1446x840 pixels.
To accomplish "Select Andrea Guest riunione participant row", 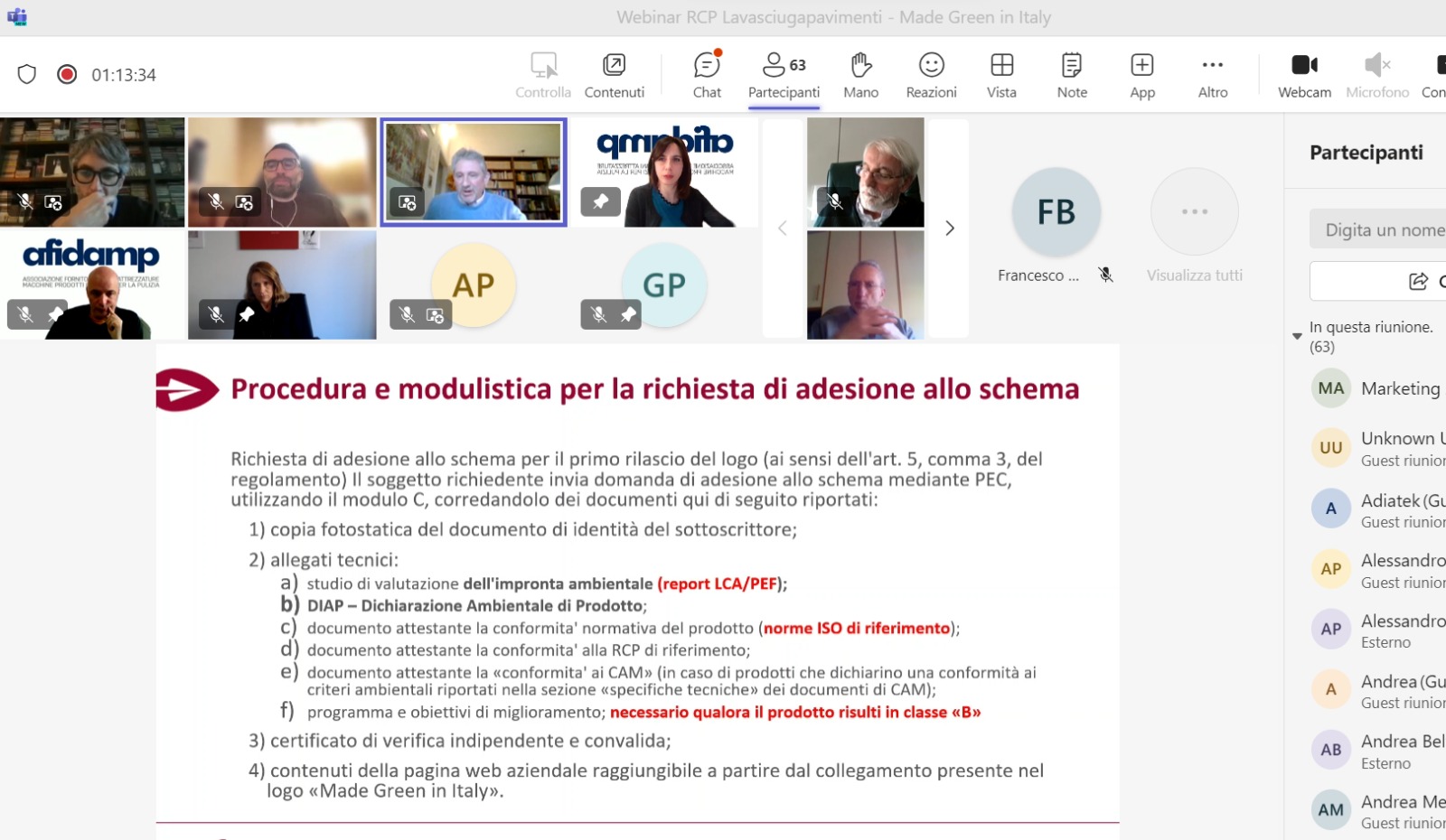I will pyautogui.click(x=1378, y=691).
